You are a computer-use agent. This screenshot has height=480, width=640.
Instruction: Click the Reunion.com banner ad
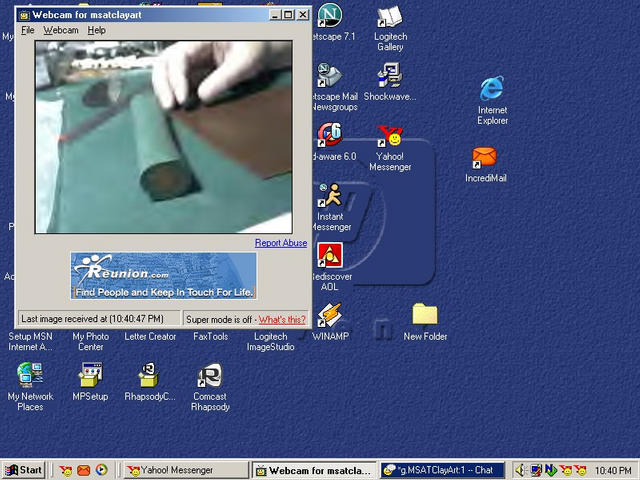pyautogui.click(x=163, y=276)
